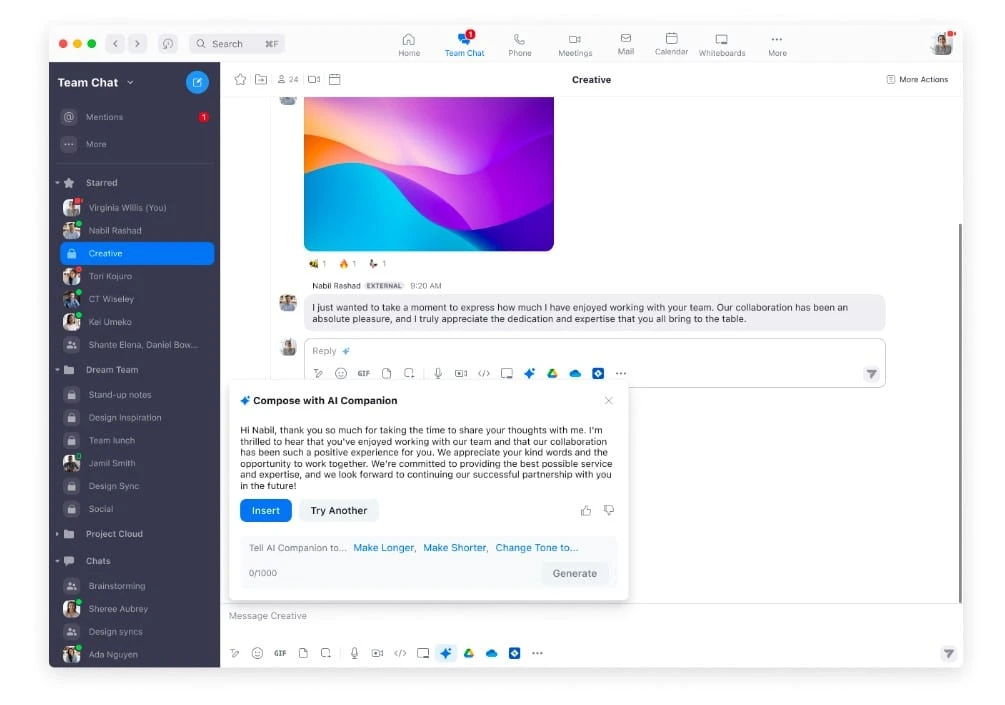Click formatting pen icon in bottom toolbar
The height and width of the screenshot is (705, 1005).
pyautogui.click(x=235, y=653)
